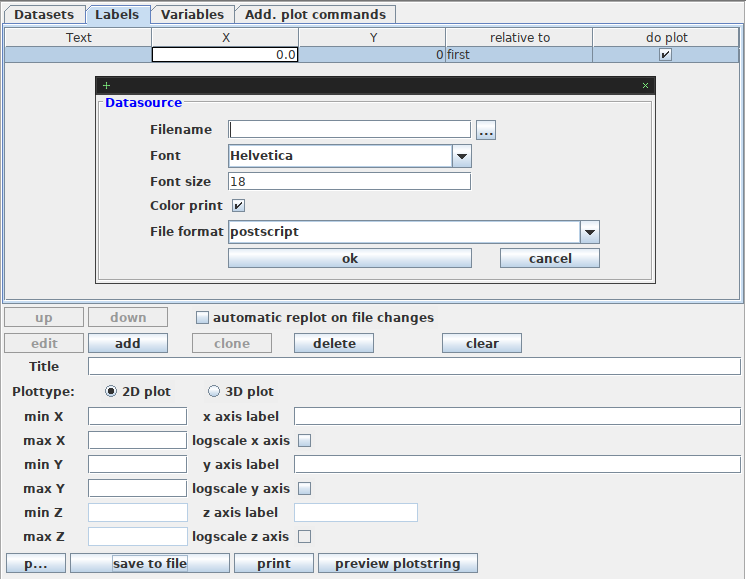Click the min Z input field
This screenshot has width=746, height=579.
tap(137, 512)
